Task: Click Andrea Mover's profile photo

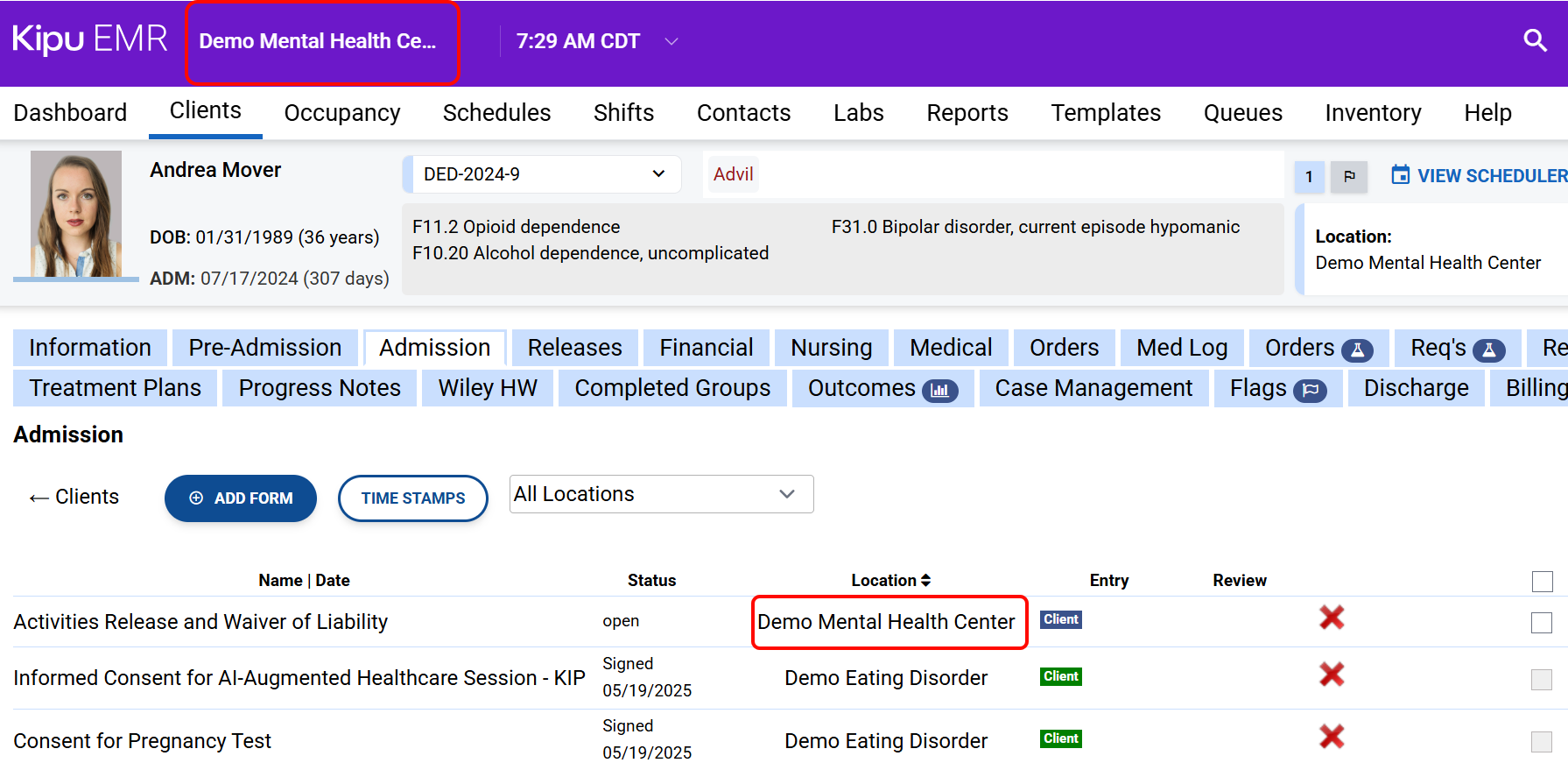Action: [76, 214]
